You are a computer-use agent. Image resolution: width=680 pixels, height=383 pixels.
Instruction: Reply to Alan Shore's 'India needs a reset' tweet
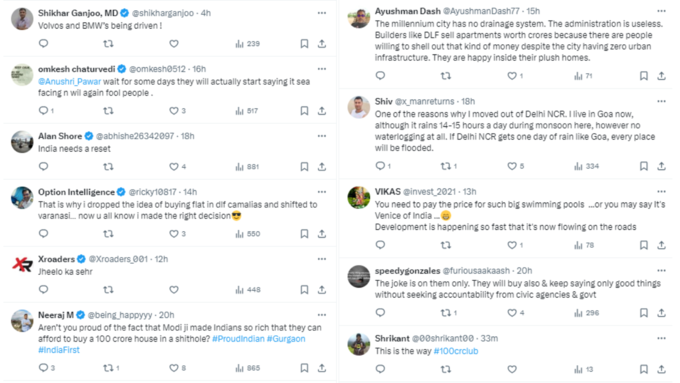(43, 167)
